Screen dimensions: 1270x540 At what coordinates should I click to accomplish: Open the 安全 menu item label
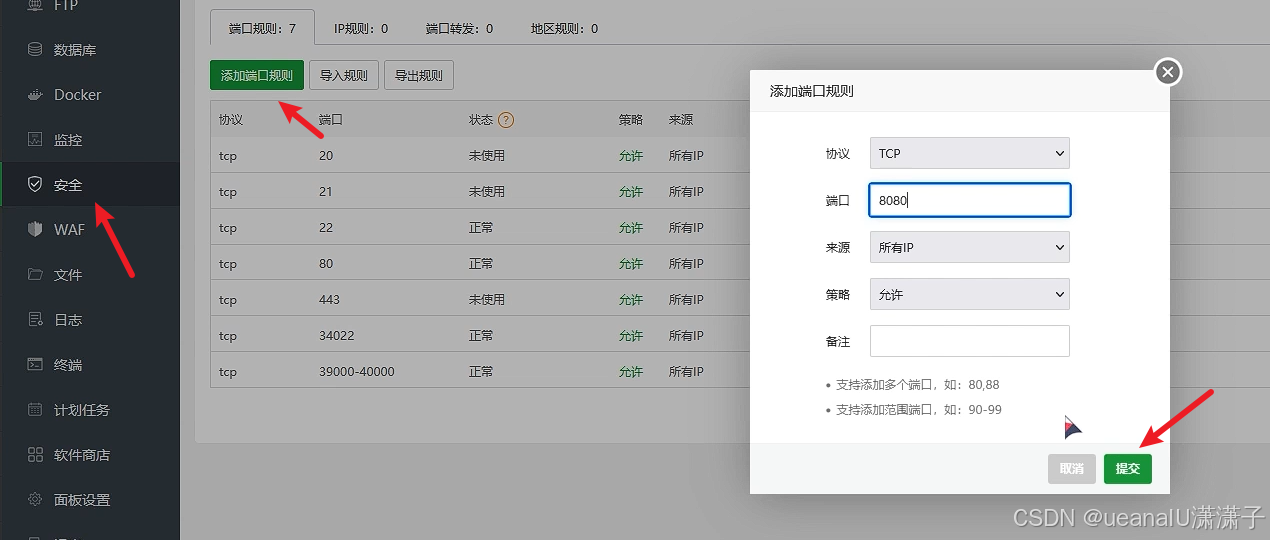pyautogui.click(x=68, y=185)
